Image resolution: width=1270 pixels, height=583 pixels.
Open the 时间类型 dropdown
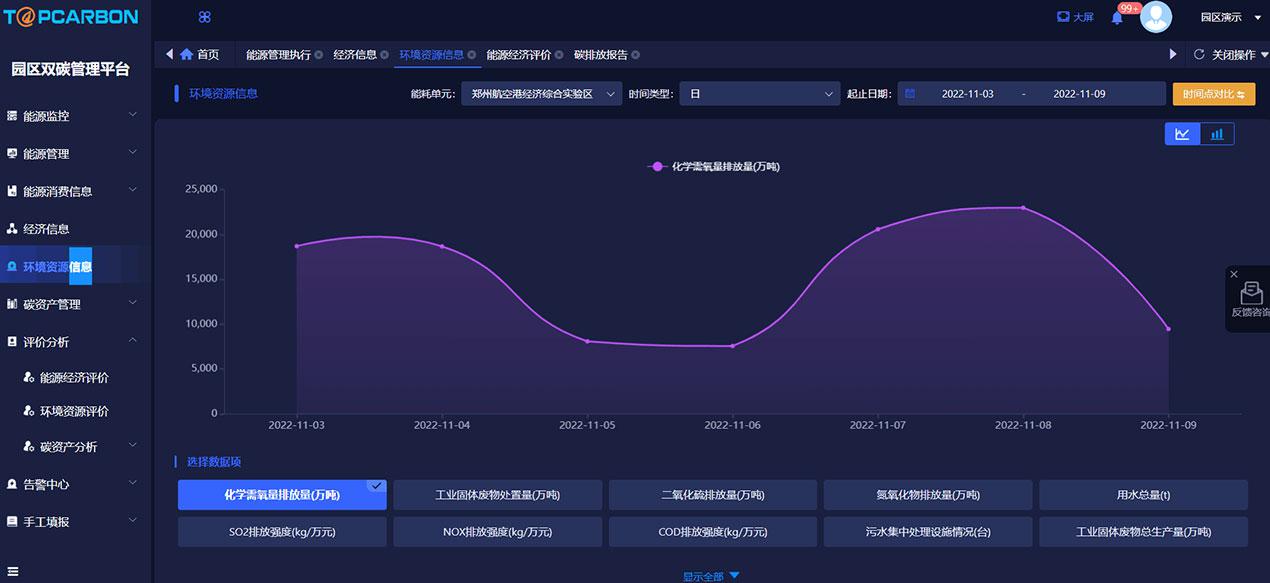point(759,94)
